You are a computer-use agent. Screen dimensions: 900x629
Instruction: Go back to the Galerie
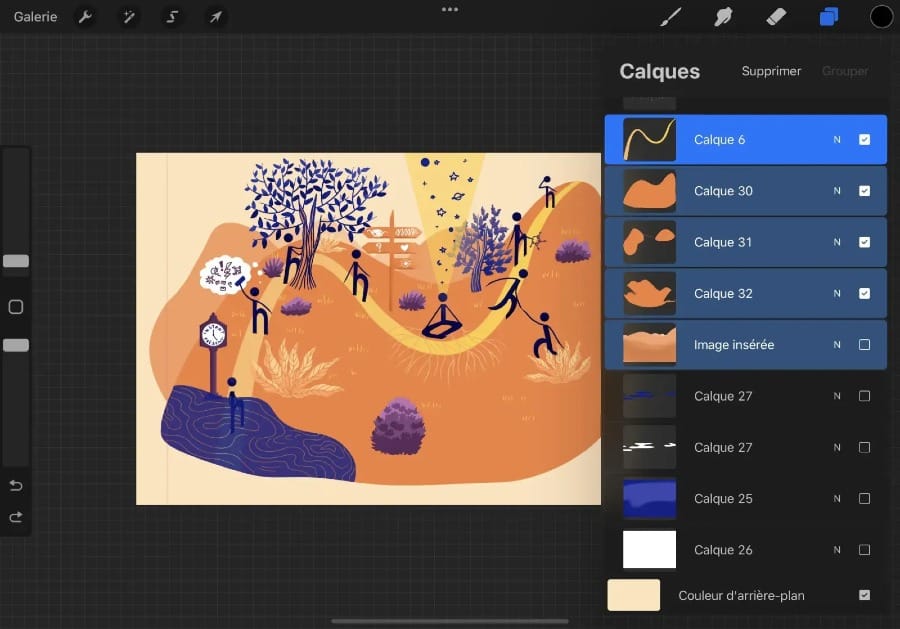pos(35,16)
